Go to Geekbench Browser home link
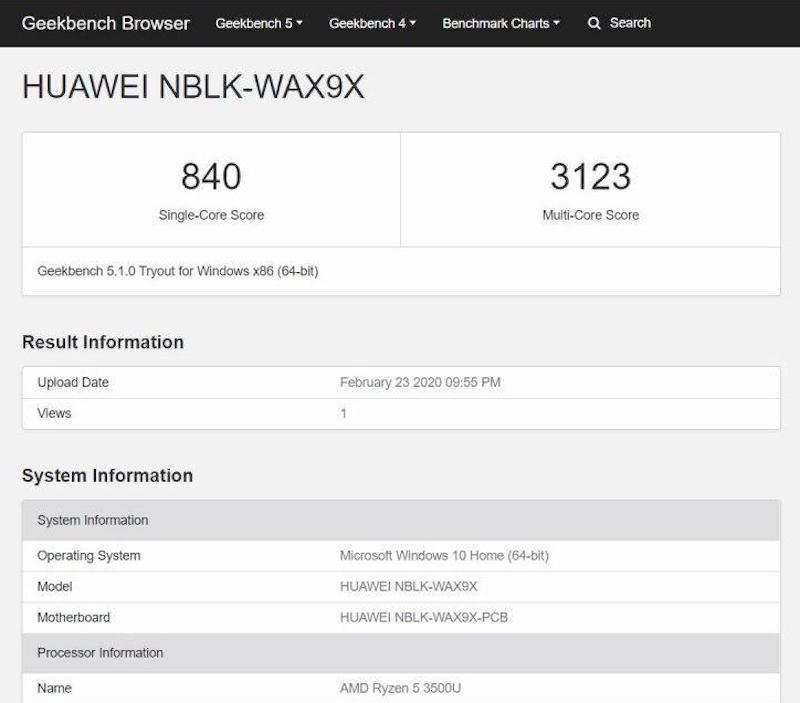The width and height of the screenshot is (800, 703). click(106, 23)
